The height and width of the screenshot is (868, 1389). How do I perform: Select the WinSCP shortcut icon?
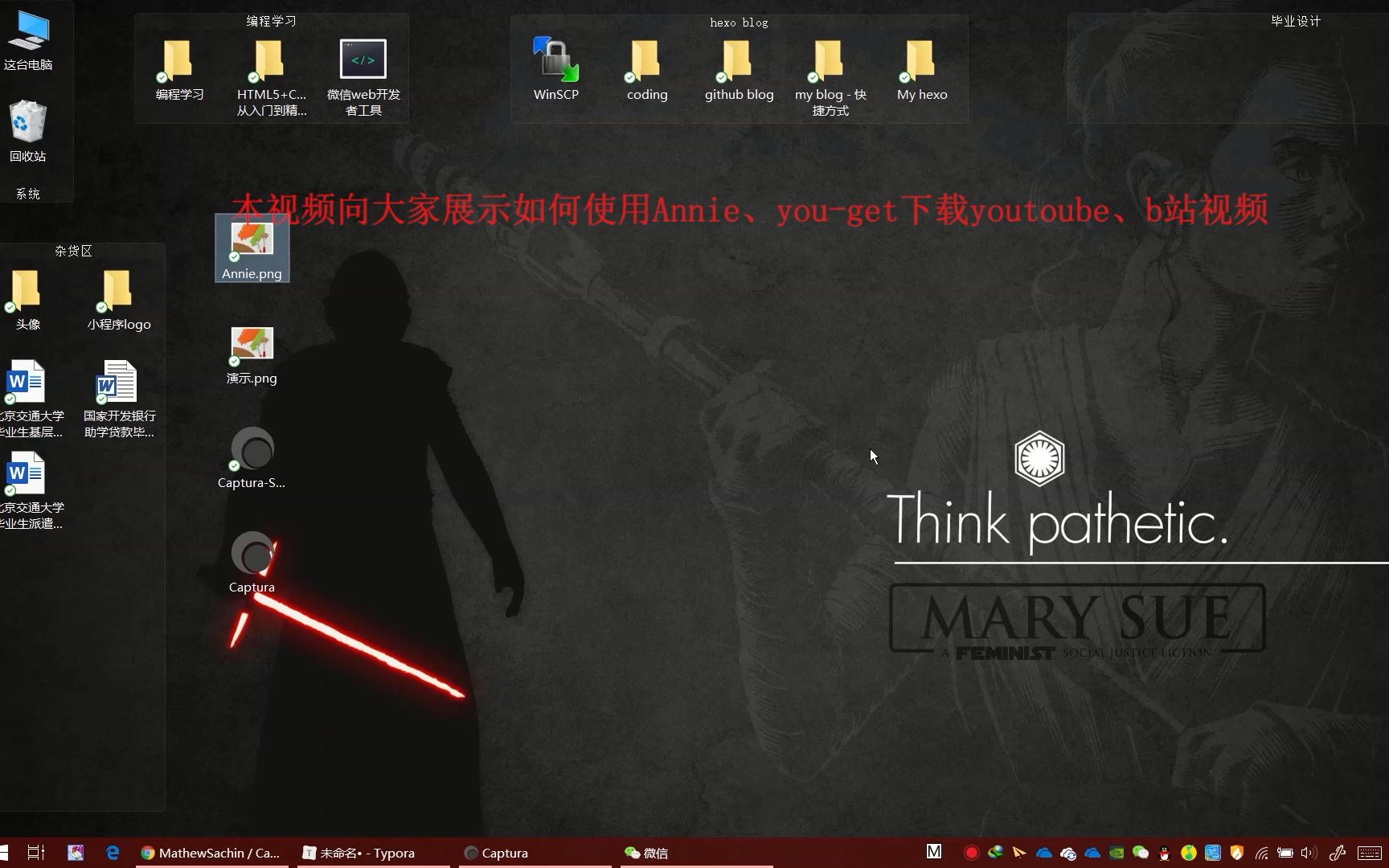tap(555, 70)
